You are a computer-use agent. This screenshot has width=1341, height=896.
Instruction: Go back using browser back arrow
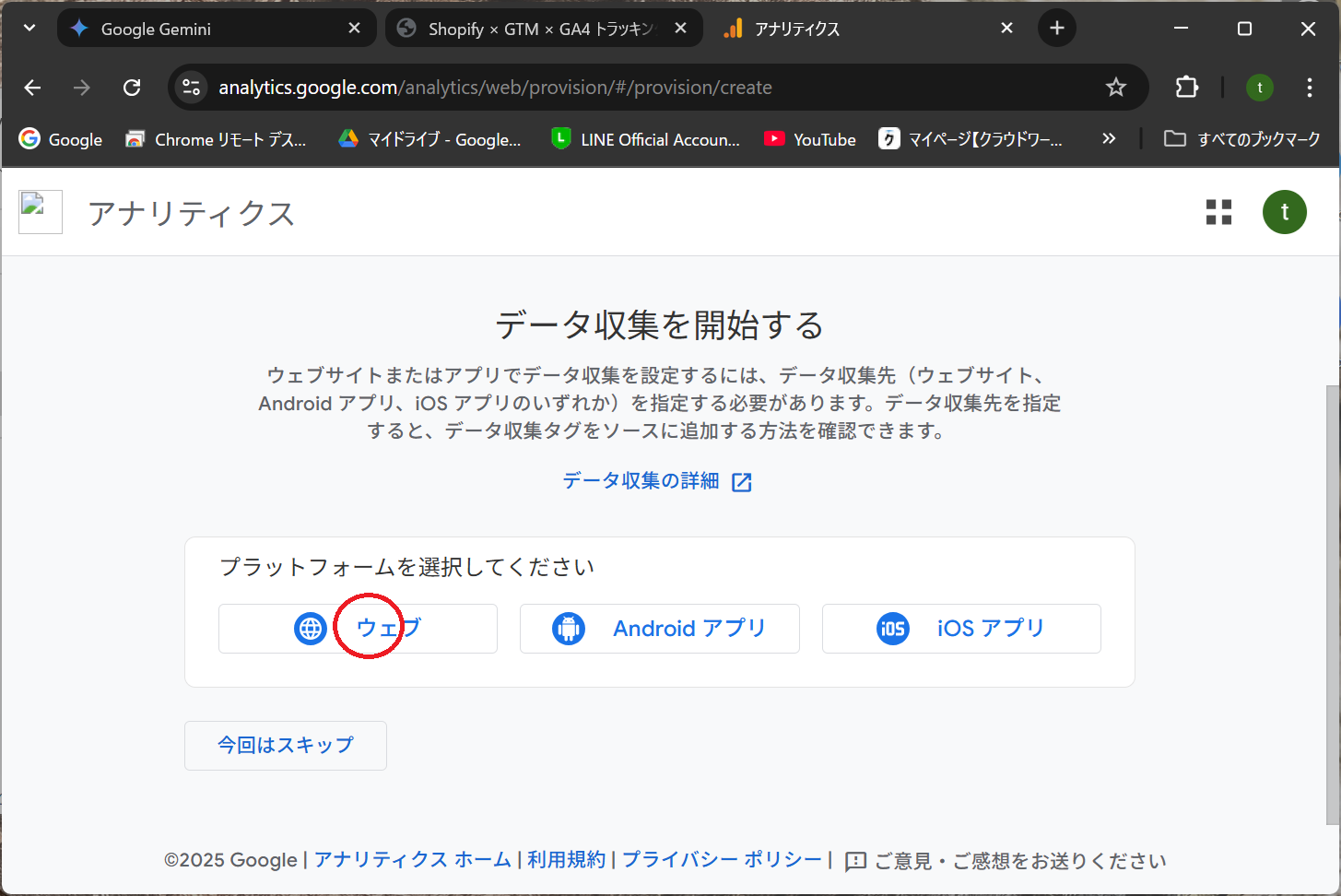[33, 88]
